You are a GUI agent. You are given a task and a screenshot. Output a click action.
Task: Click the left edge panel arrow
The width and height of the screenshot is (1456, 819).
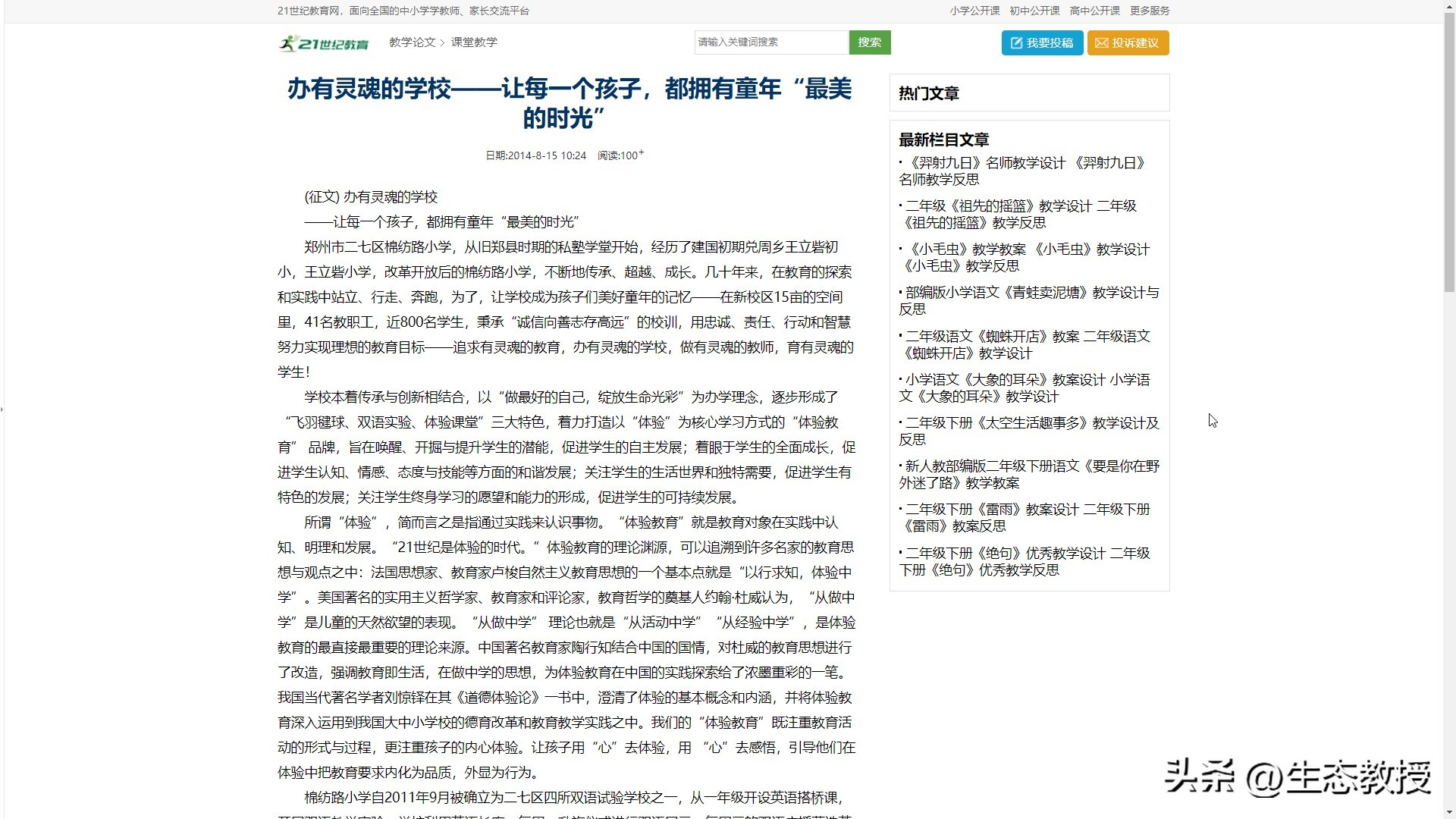[3, 409]
